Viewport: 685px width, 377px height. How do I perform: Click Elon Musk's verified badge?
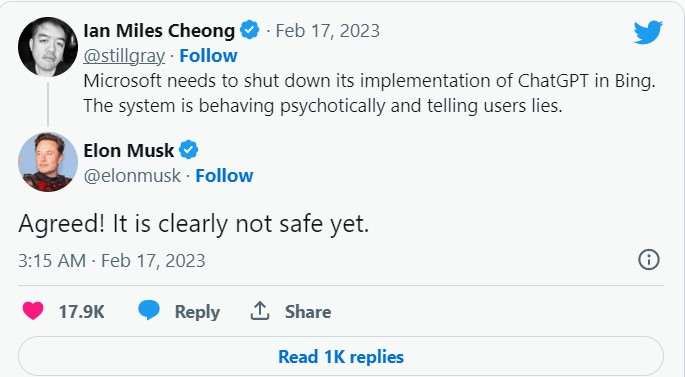pyautogui.click(x=189, y=150)
